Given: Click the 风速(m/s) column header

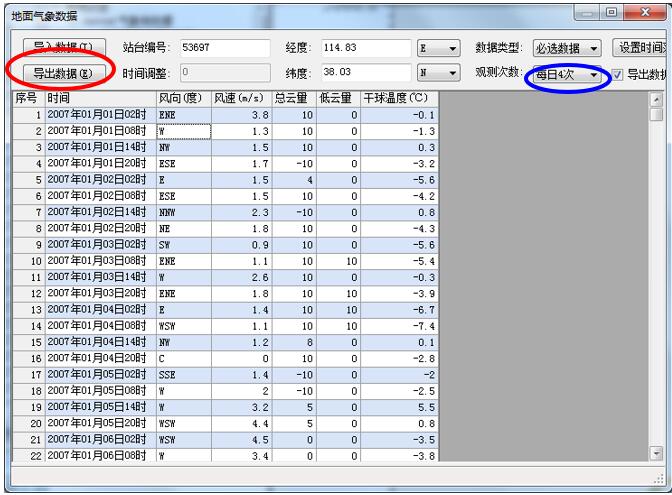Looking at the screenshot, I should pos(236,99).
